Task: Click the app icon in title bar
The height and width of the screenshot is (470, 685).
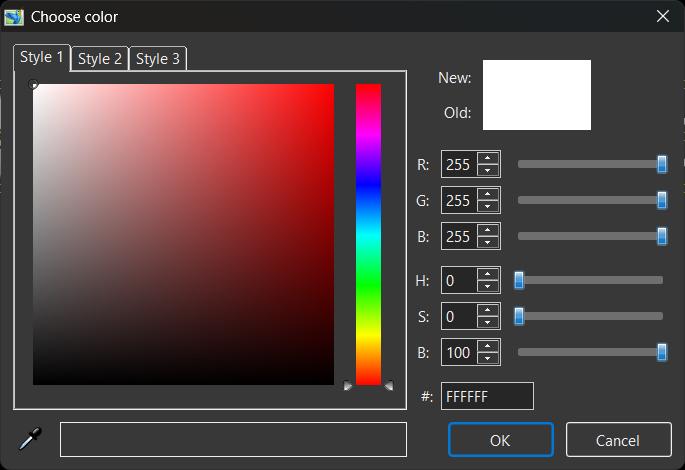Action: coord(14,16)
